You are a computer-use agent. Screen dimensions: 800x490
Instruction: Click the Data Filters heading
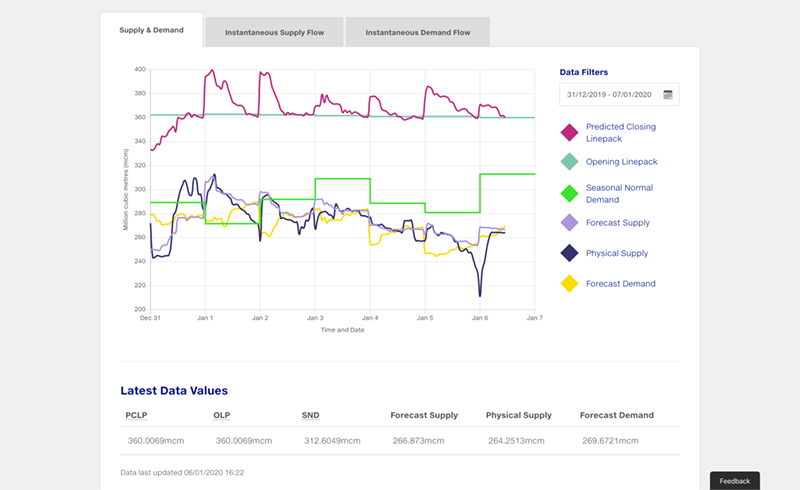(584, 72)
